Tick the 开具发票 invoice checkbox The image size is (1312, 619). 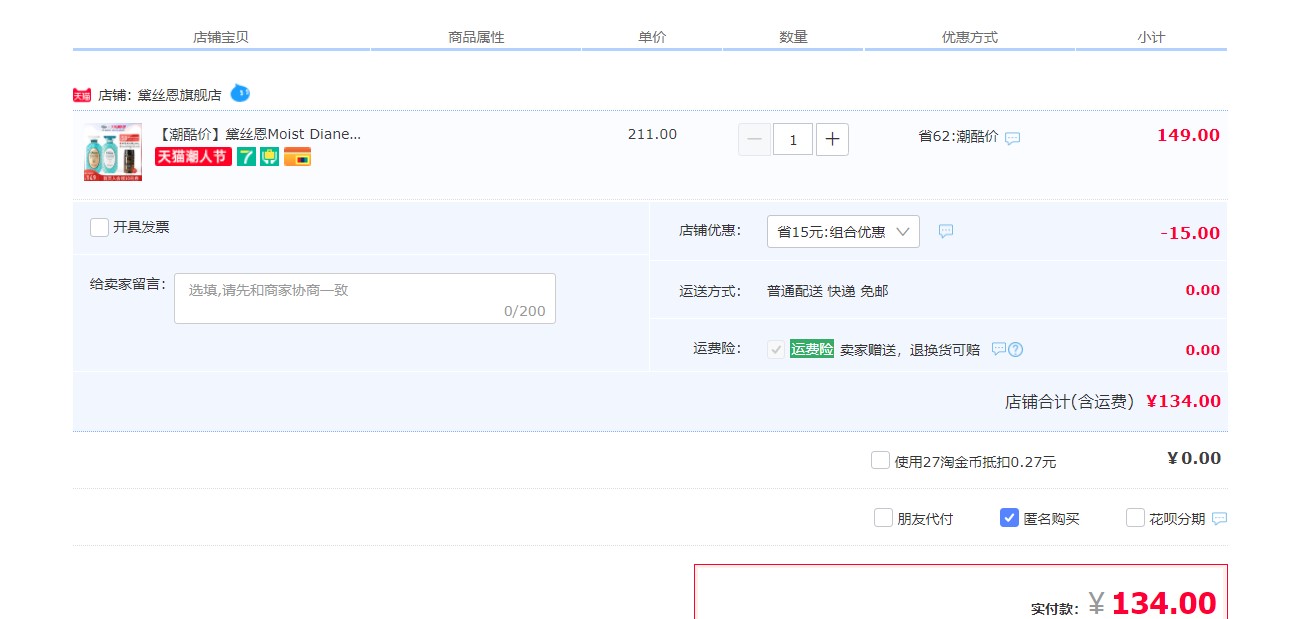(x=99, y=227)
